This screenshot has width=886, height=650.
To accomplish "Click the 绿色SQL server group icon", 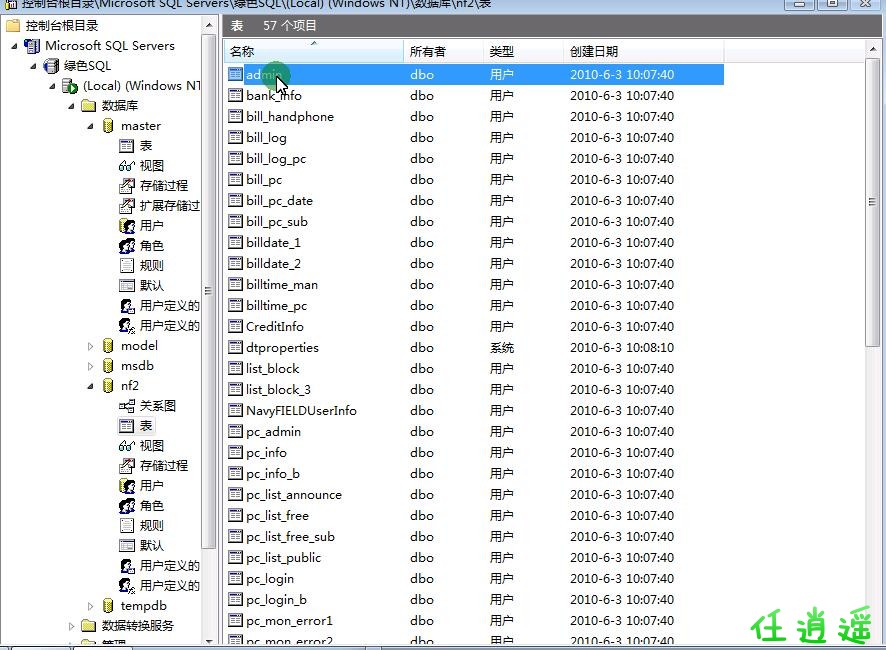I will click(x=51, y=66).
